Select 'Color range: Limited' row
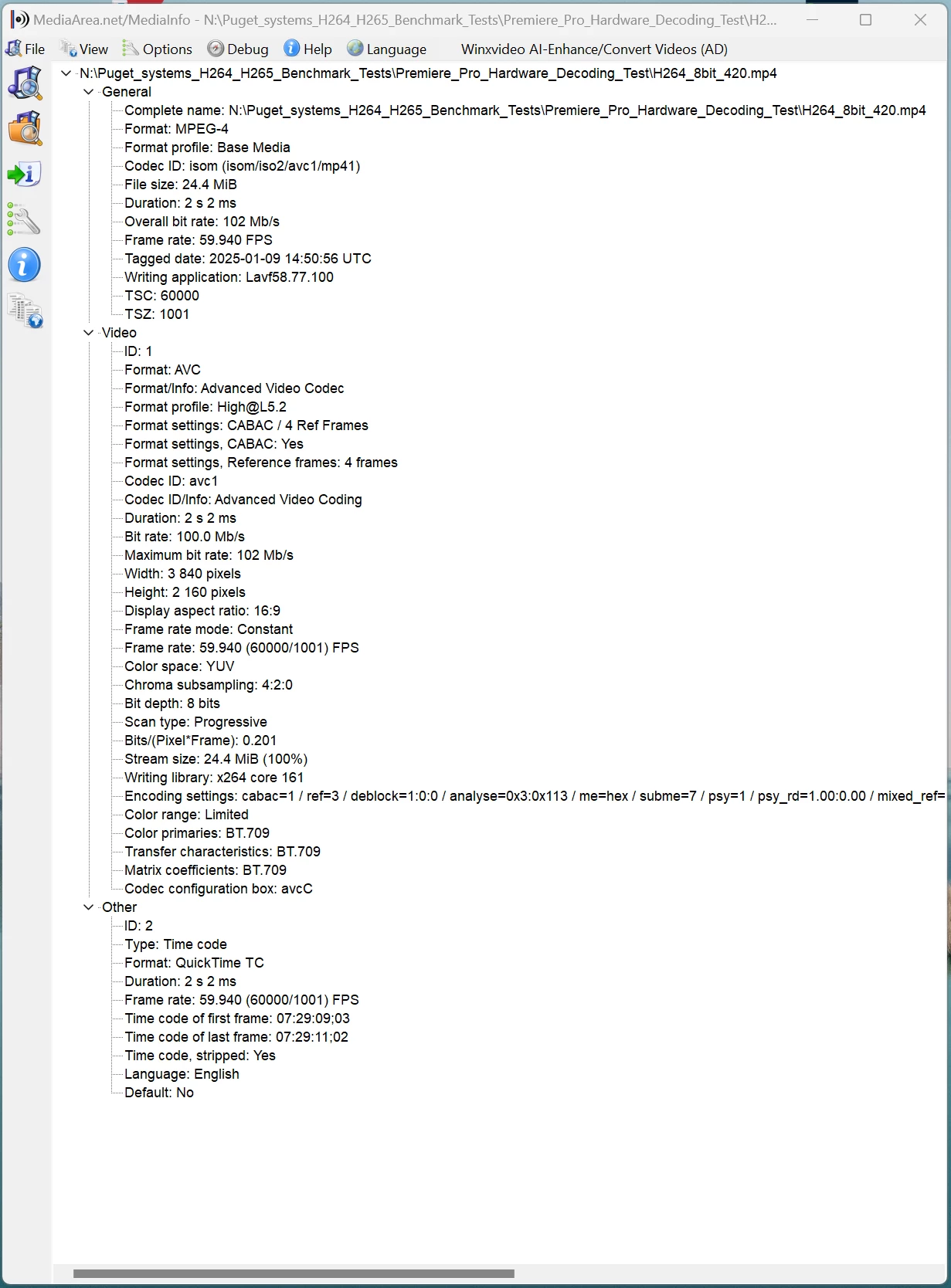The image size is (951, 1288). click(x=186, y=815)
